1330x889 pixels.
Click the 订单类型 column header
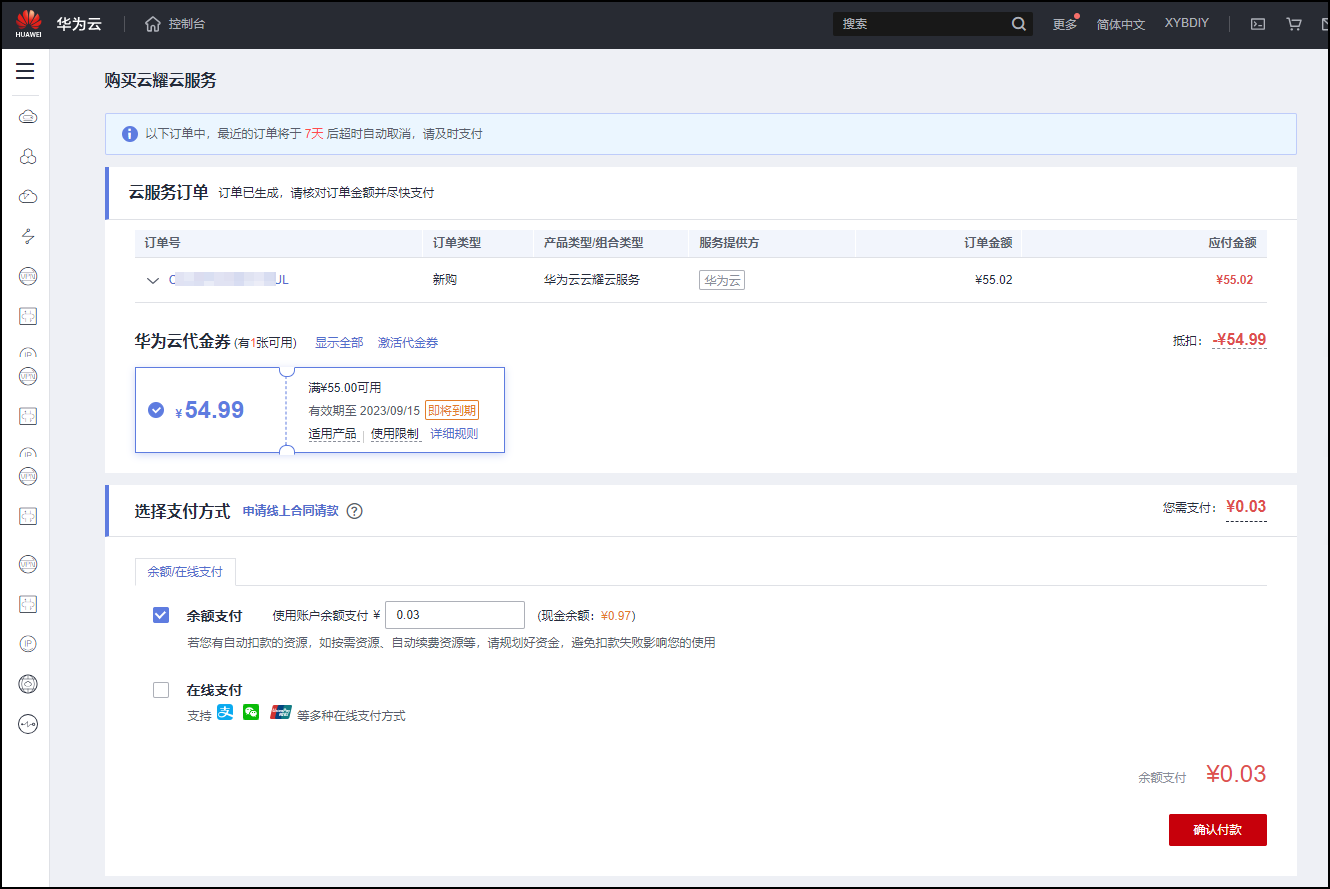tap(457, 243)
